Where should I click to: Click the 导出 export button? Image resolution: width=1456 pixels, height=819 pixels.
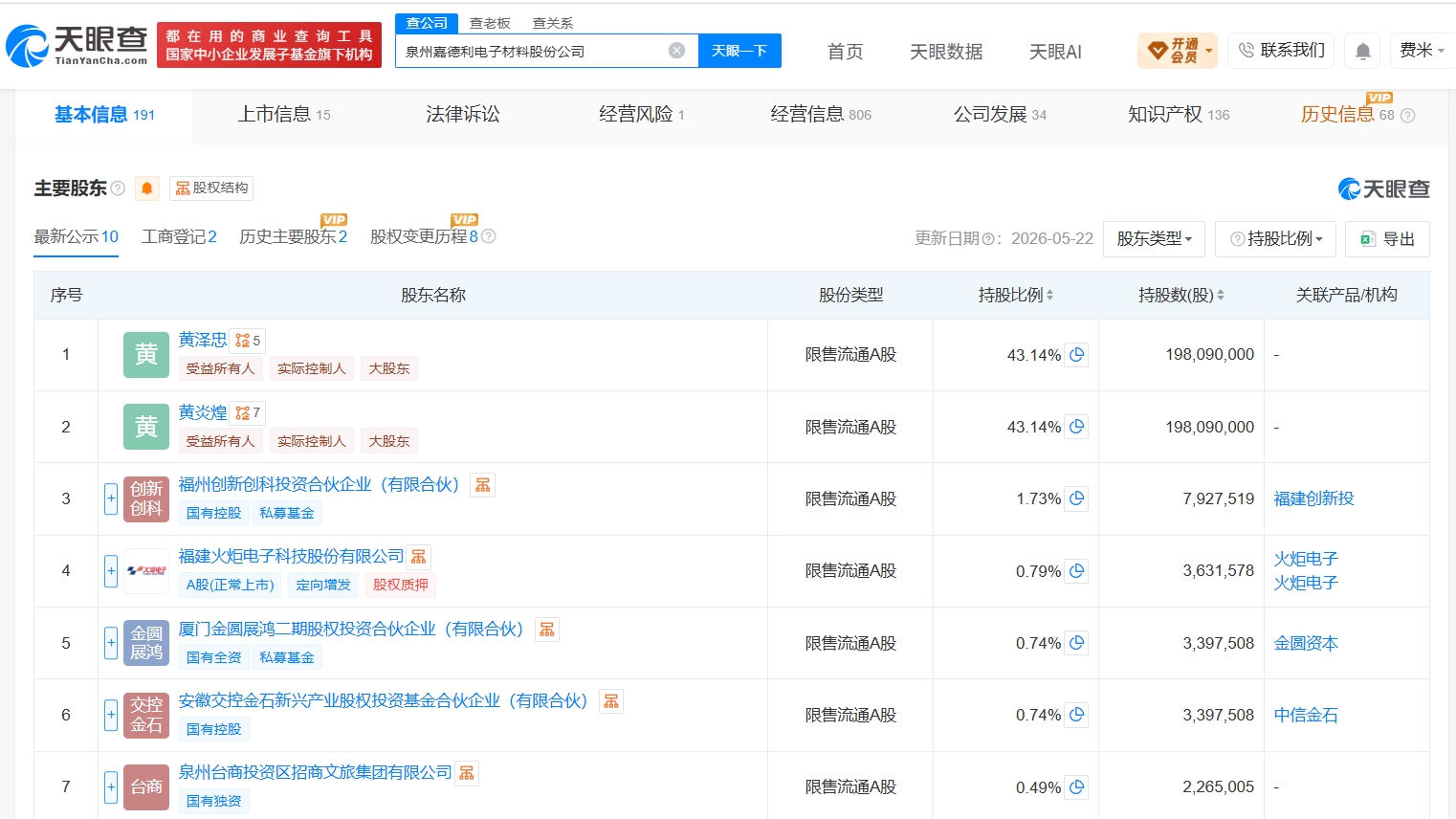[x=1387, y=239]
